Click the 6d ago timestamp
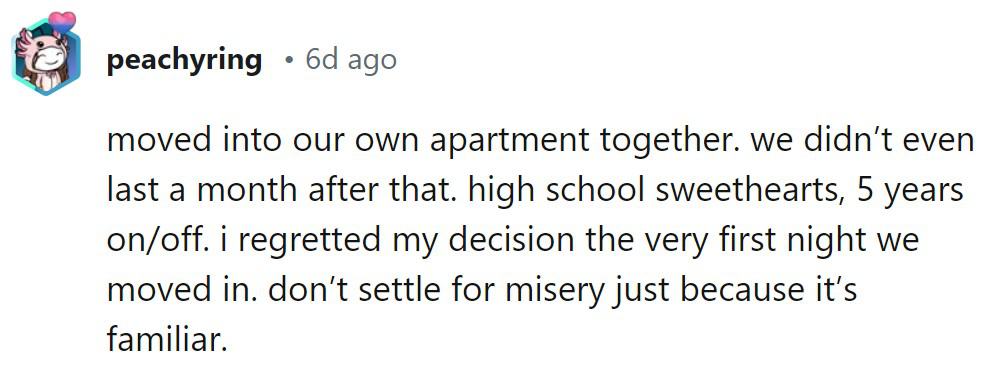The height and width of the screenshot is (372, 1002). pyautogui.click(x=351, y=60)
